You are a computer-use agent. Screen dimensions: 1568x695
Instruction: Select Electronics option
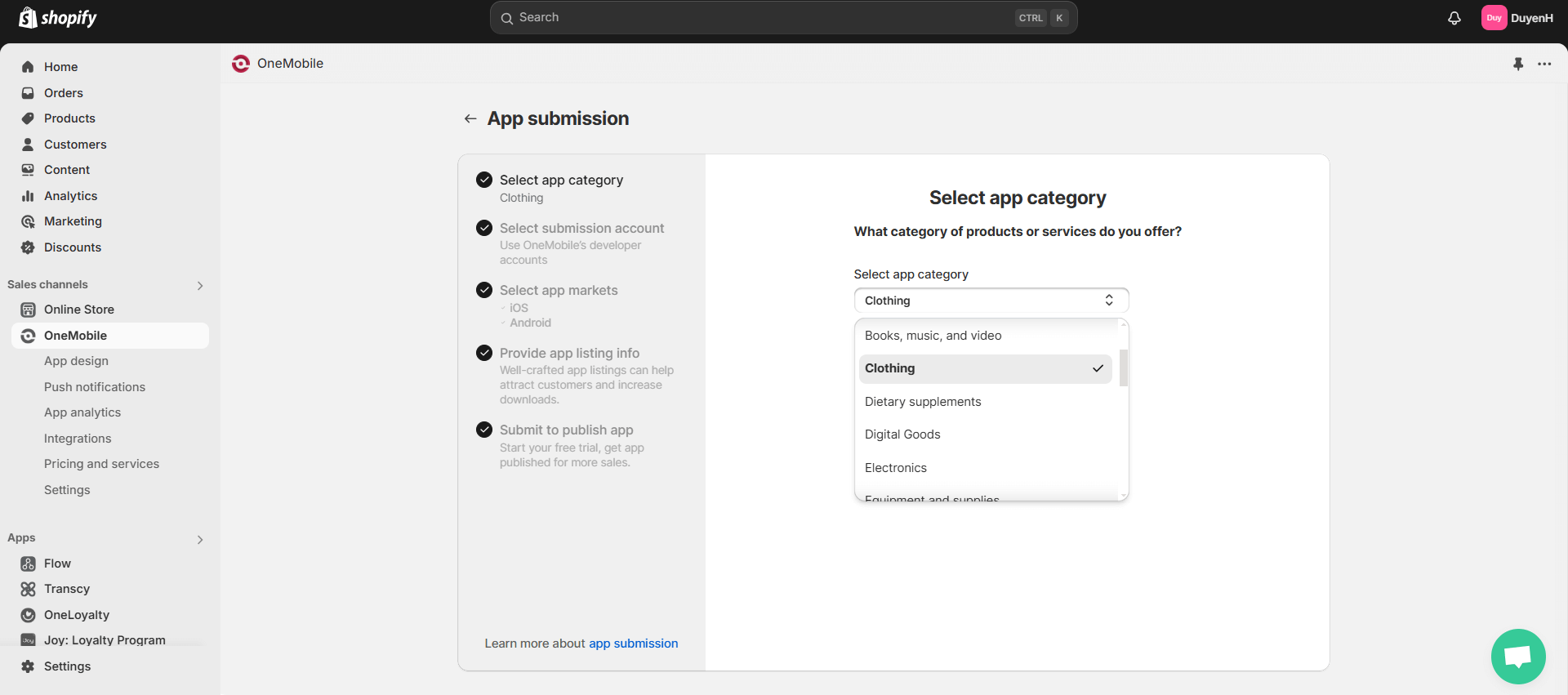[986, 468]
